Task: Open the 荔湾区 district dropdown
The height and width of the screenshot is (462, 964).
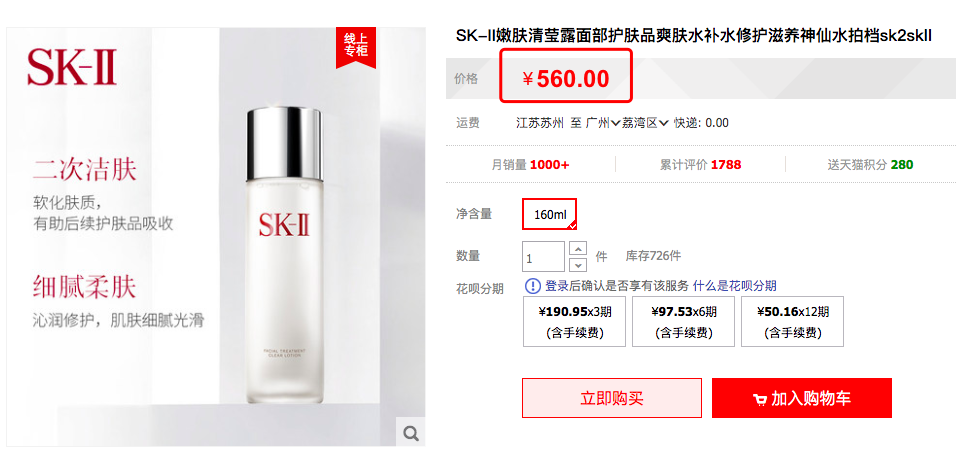Action: [x=645, y=123]
